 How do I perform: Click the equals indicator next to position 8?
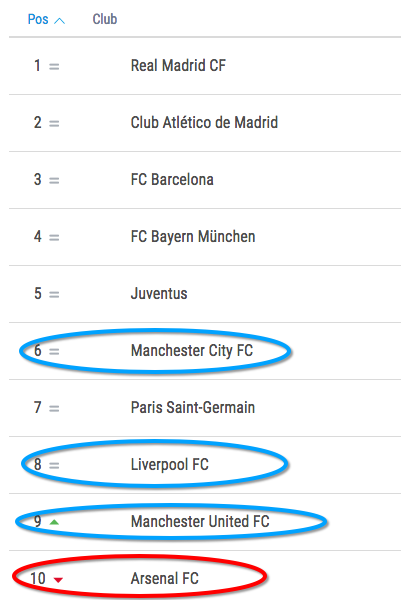click(x=54, y=466)
